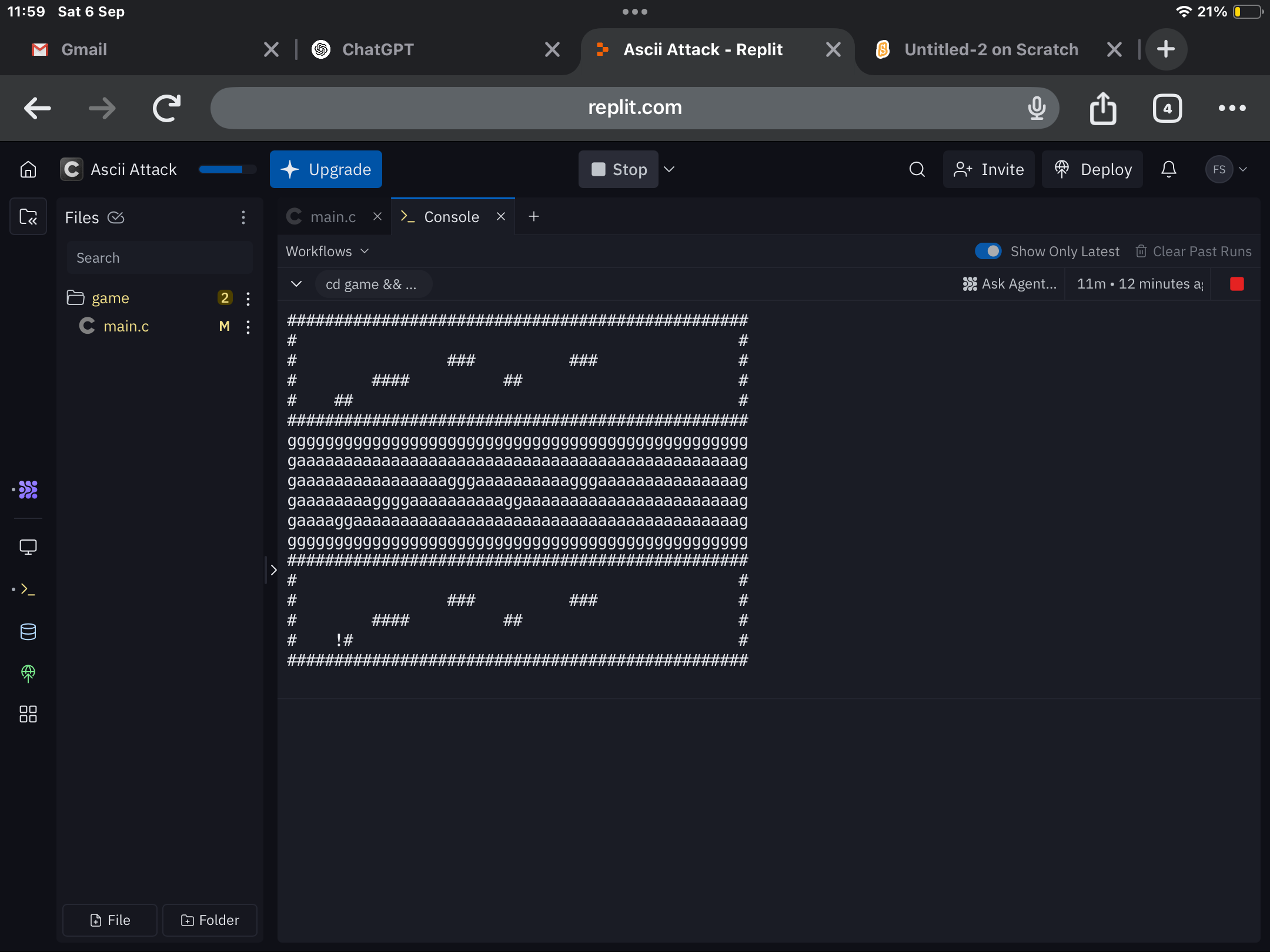1270x952 pixels.
Task: Open the Replit home icon
Action: [28, 170]
